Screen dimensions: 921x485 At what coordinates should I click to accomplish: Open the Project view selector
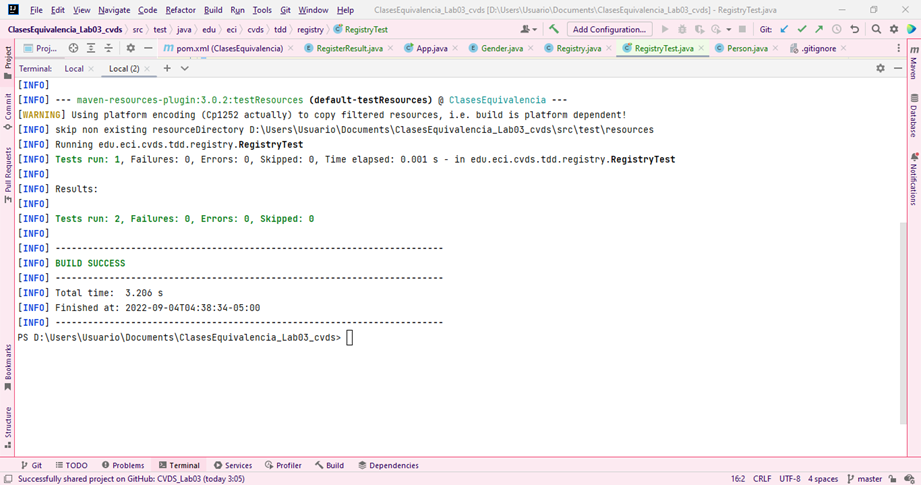click(x=41, y=48)
